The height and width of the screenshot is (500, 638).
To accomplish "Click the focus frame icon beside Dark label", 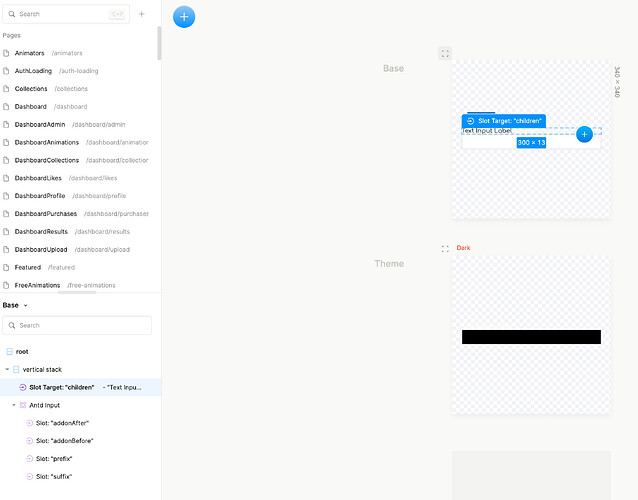I will 445,249.
